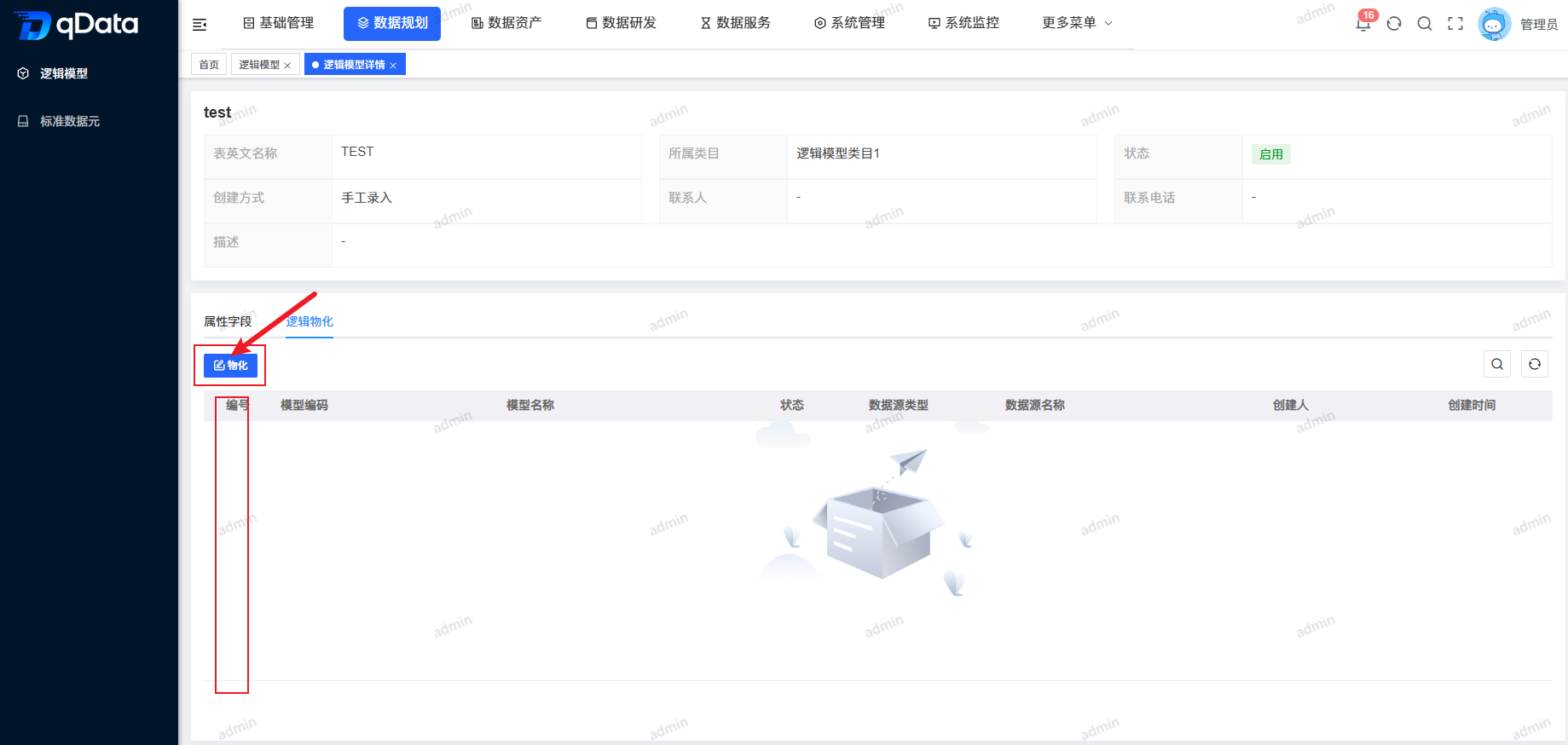Open 系统监控 top menu
This screenshot has width=1568, height=745.
pyautogui.click(x=963, y=23)
